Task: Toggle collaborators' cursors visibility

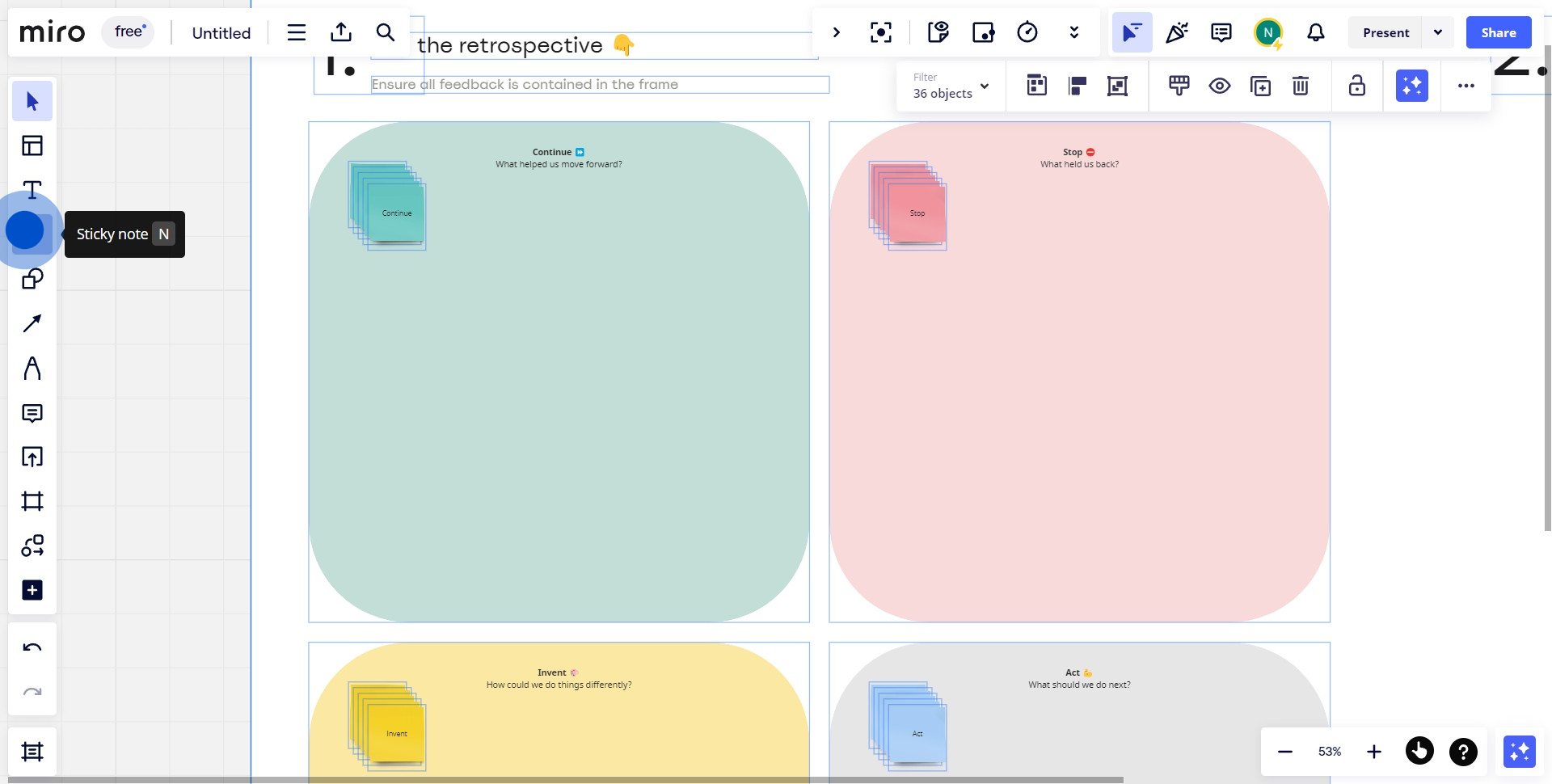Action: click(x=1132, y=32)
